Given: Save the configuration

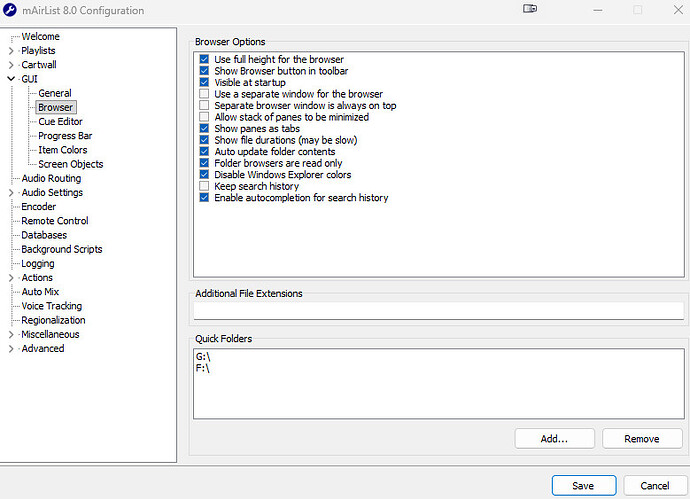Looking at the screenshot, I should (x=584, y=485).
